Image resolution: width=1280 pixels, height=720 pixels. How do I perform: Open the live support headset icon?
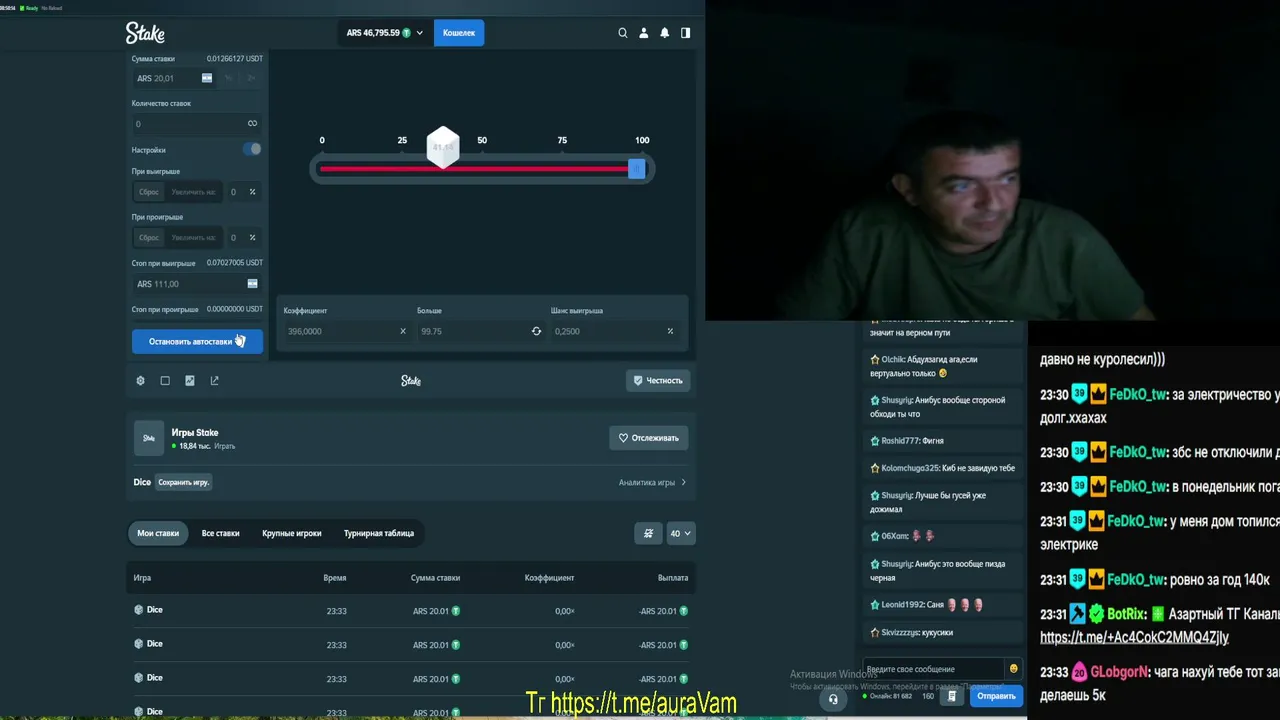pos(833,699)
